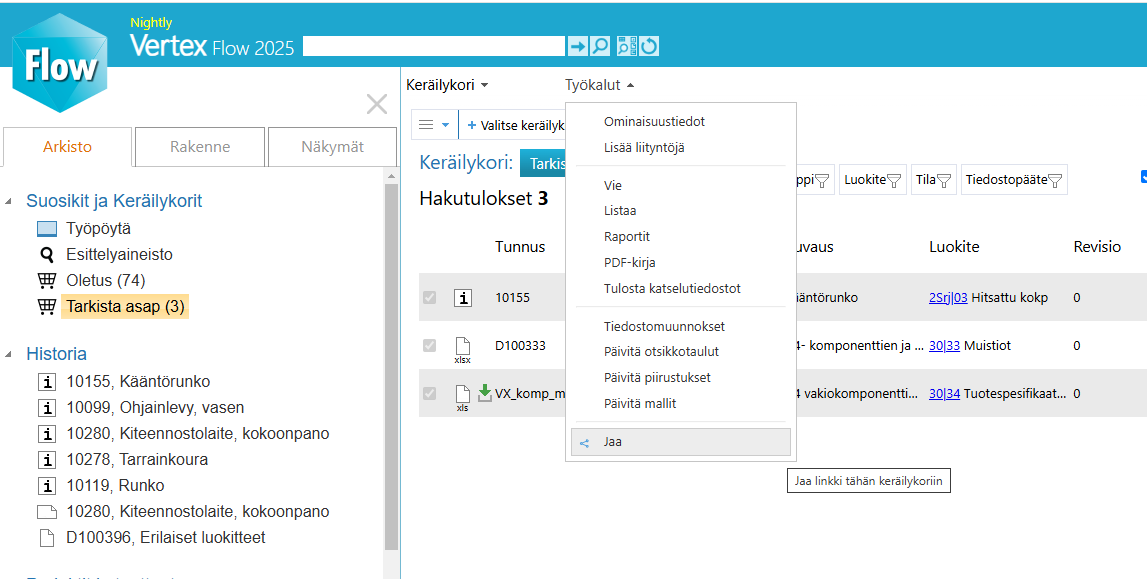Collapse the Suosikit ja Keräilykorit section

9,201
